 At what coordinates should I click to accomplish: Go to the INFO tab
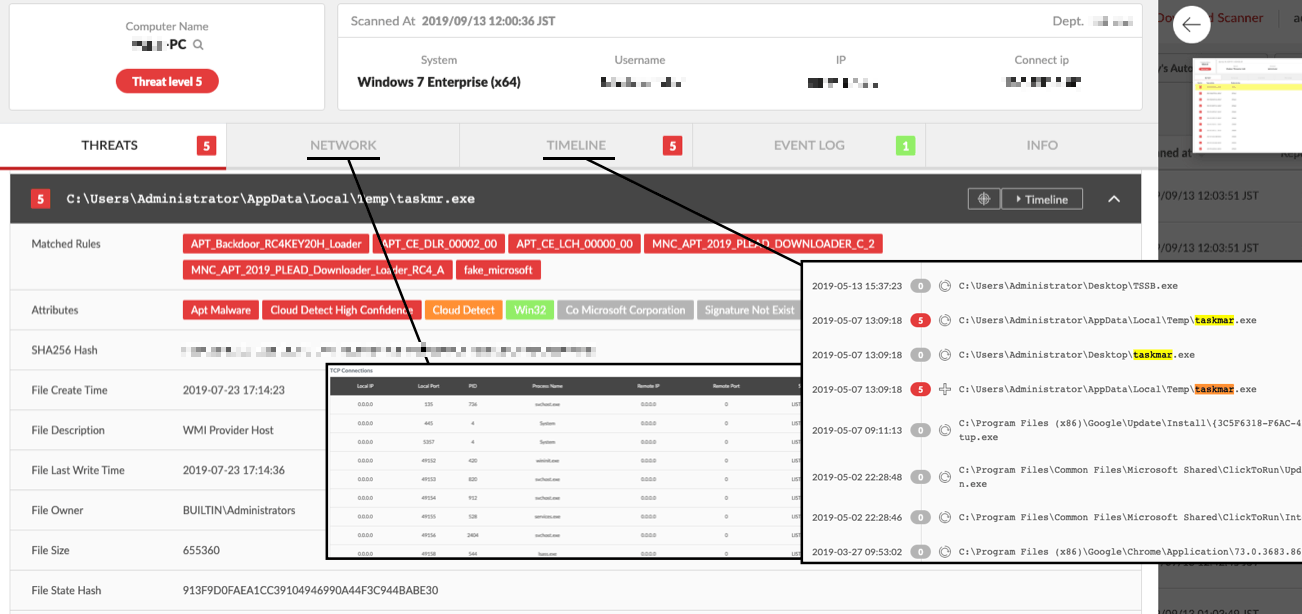coord(1041,145)
